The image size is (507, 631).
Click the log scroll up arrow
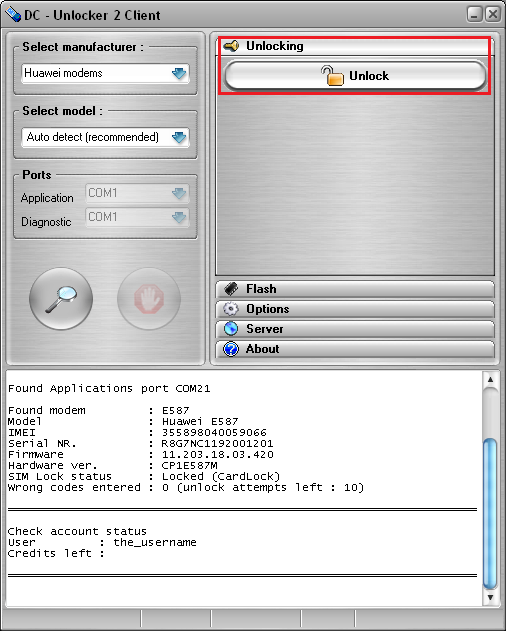pos(490,379)
